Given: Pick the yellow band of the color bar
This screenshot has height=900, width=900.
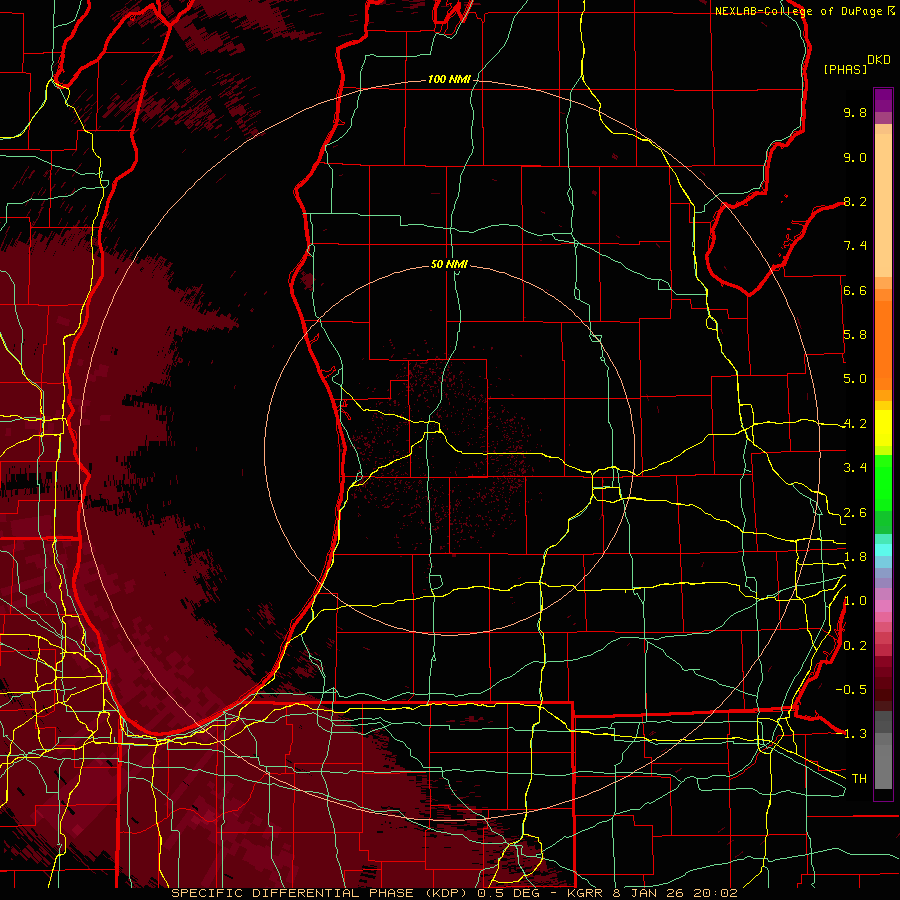Looking at the screenshot, I should (x=883, y=428).
